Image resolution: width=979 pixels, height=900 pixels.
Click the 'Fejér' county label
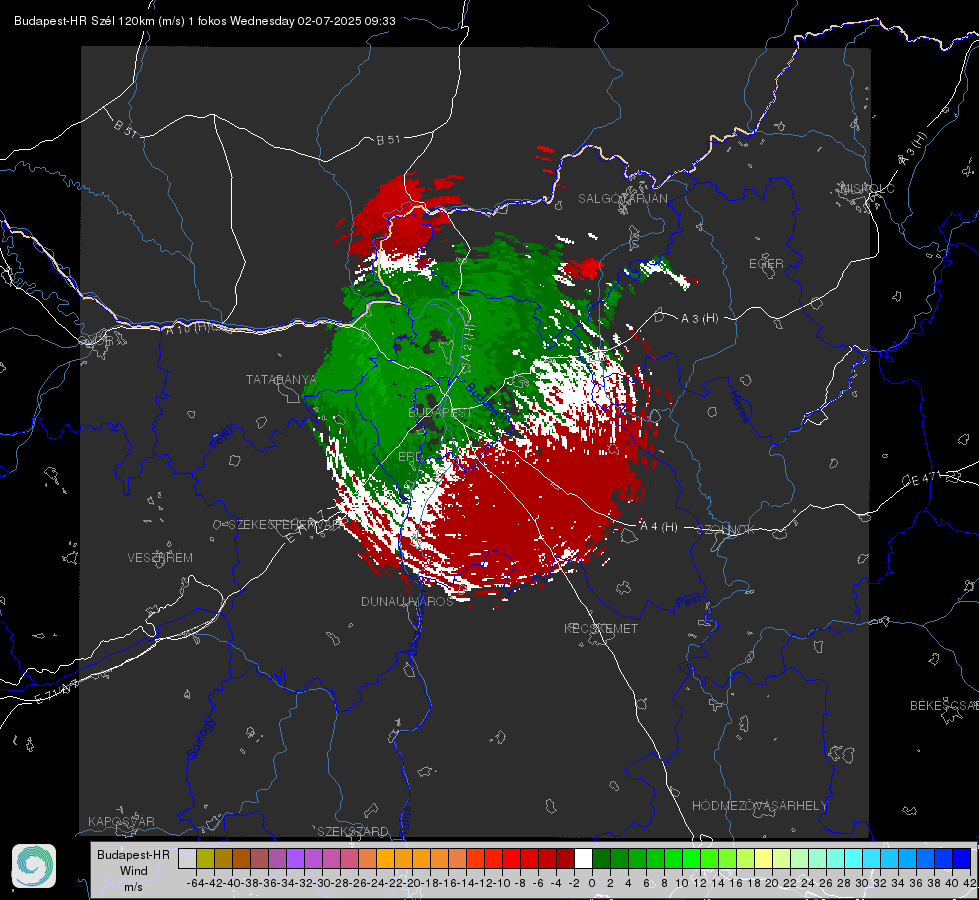coord(224,437)
